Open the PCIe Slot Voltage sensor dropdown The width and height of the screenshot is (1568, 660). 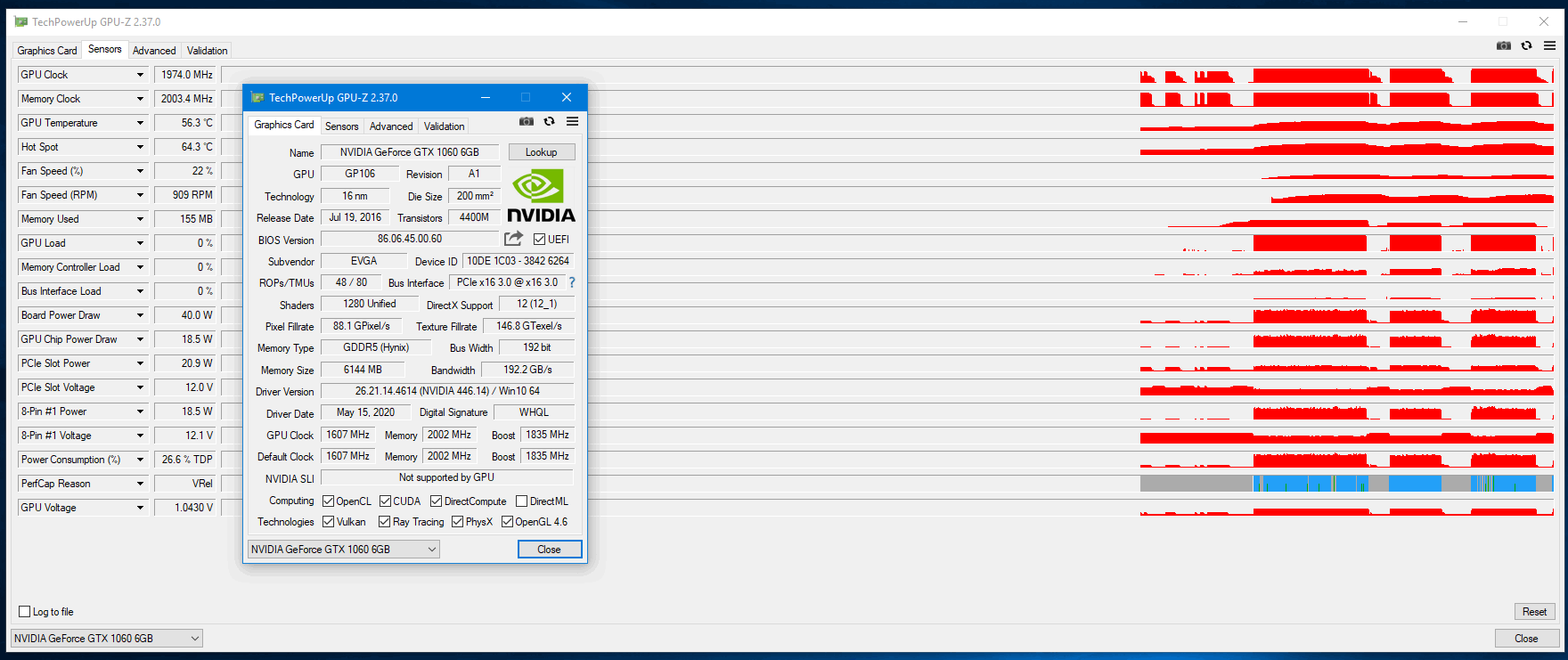pos(140,387)
